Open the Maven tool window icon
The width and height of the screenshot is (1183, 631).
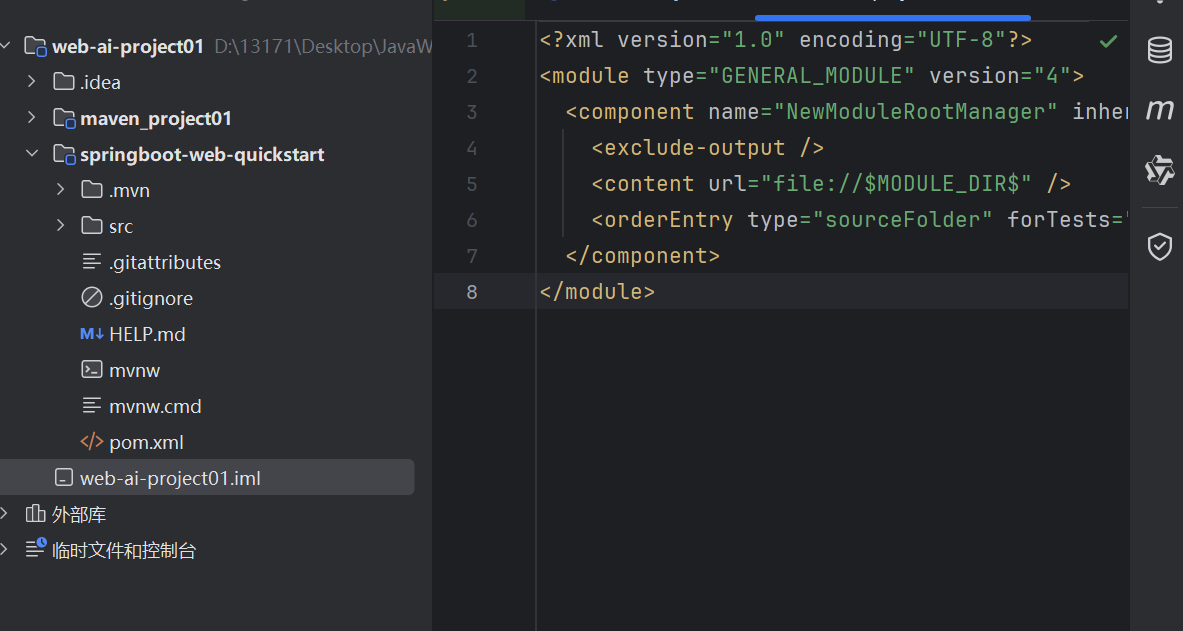(1160, 110)
